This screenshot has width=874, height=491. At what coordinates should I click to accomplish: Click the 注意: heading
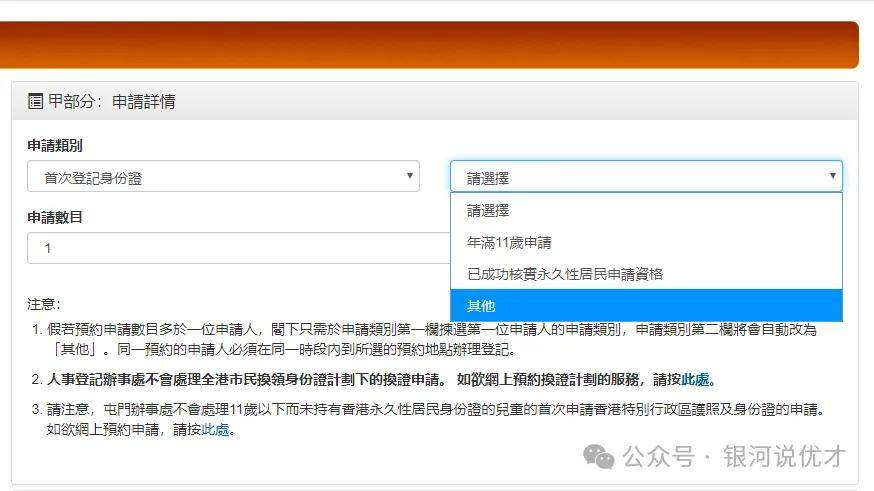click(x=43, y=304)
